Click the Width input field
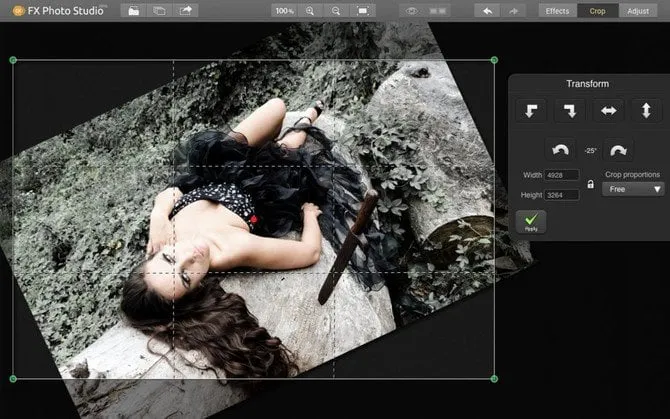 click(x=562, y=175)
